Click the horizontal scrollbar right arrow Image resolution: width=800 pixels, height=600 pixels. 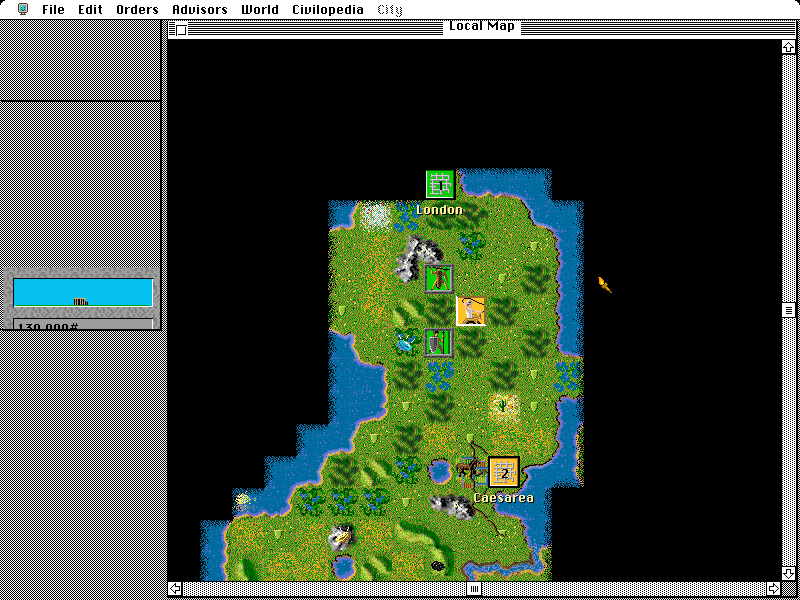(773, 588)
